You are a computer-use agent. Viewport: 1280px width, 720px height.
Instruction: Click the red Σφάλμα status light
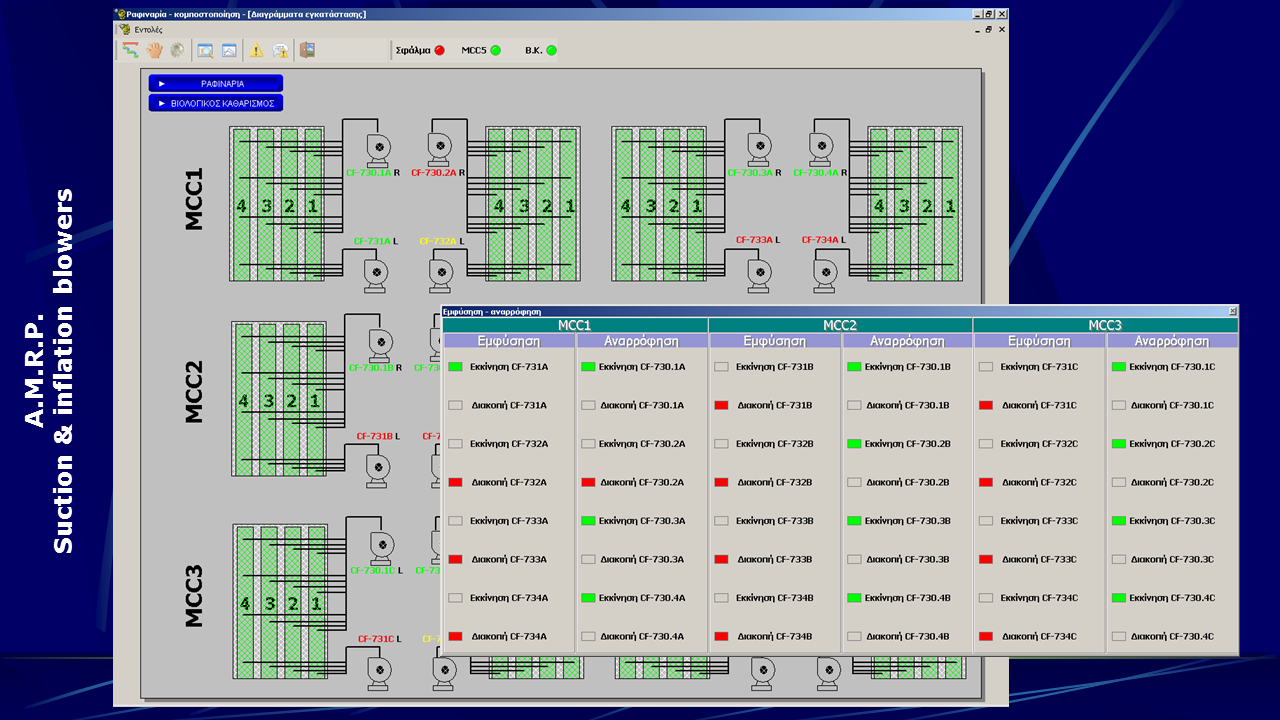(x=439, y=50)
